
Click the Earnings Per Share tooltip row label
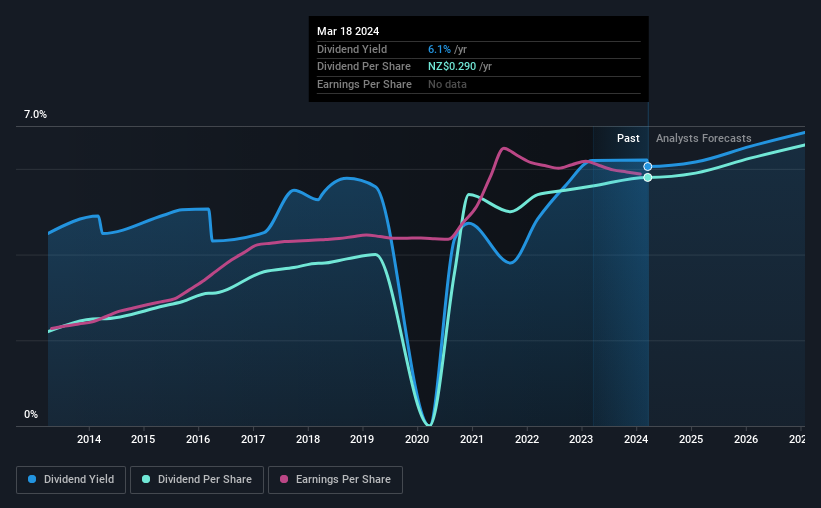[364, 84]
